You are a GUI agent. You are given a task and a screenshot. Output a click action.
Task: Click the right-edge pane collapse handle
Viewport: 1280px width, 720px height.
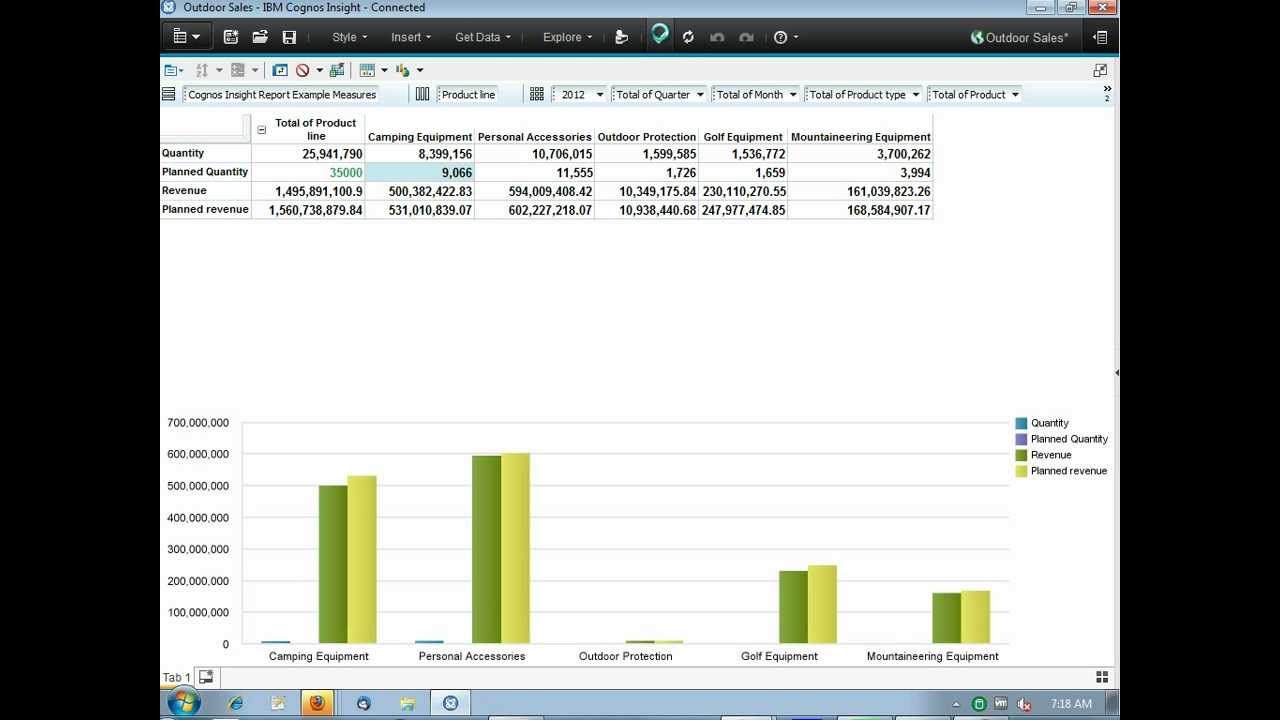tap(1116, 373)
